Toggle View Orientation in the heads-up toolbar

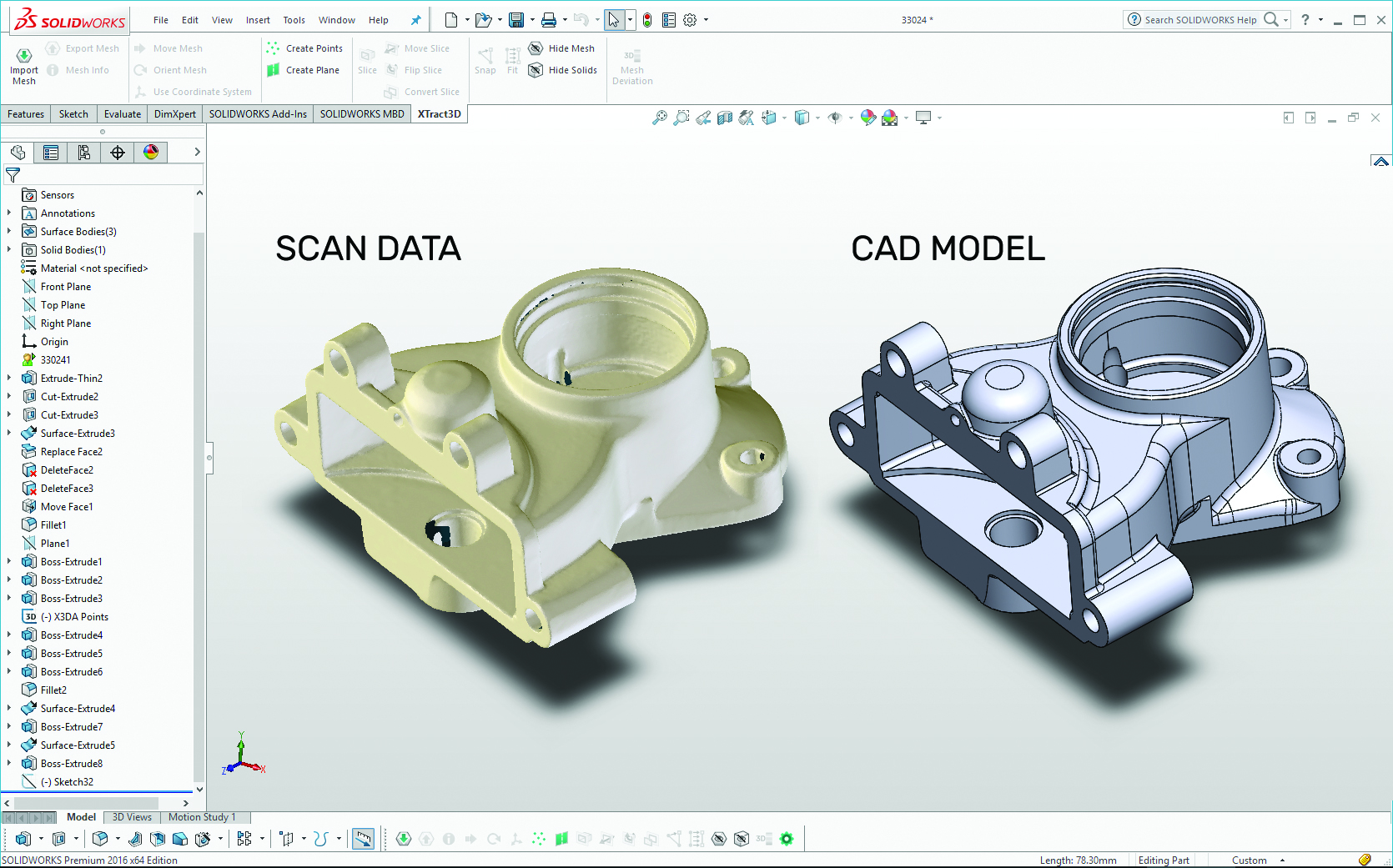(768, 118)
